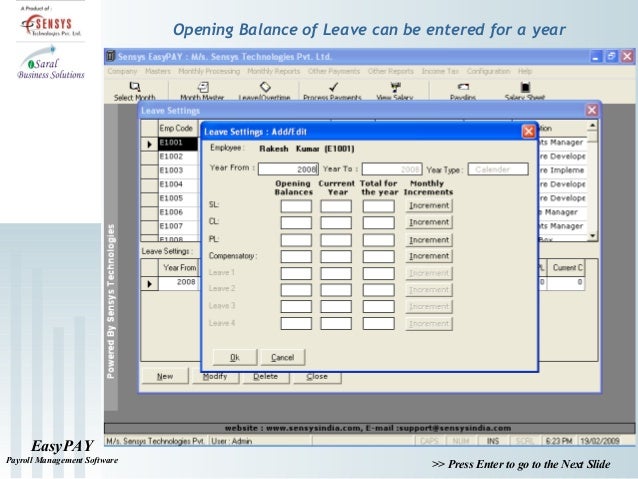The height and width of the screenshot is (479, 638).
Task: Close the Leave Settings Add/Edit dialog
Action: (528, 131)
